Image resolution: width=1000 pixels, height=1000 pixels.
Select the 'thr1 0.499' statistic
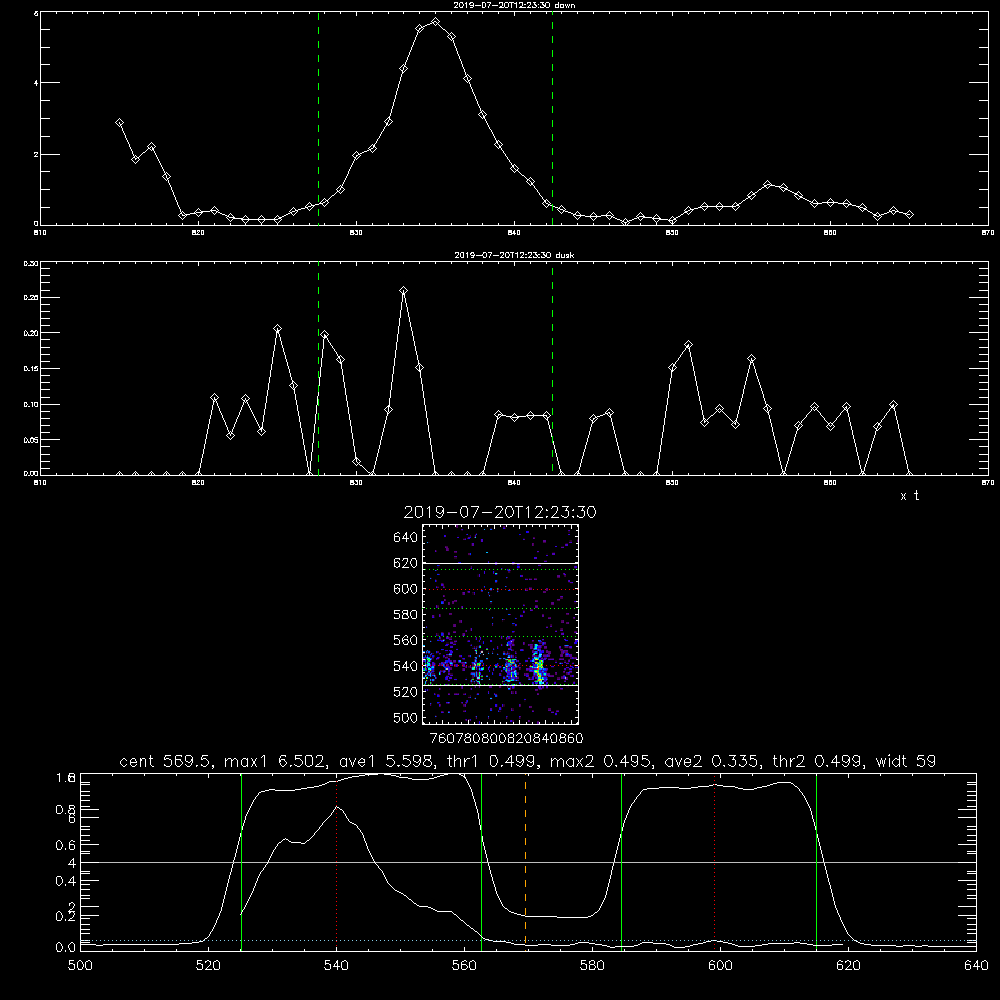[491, 761]
